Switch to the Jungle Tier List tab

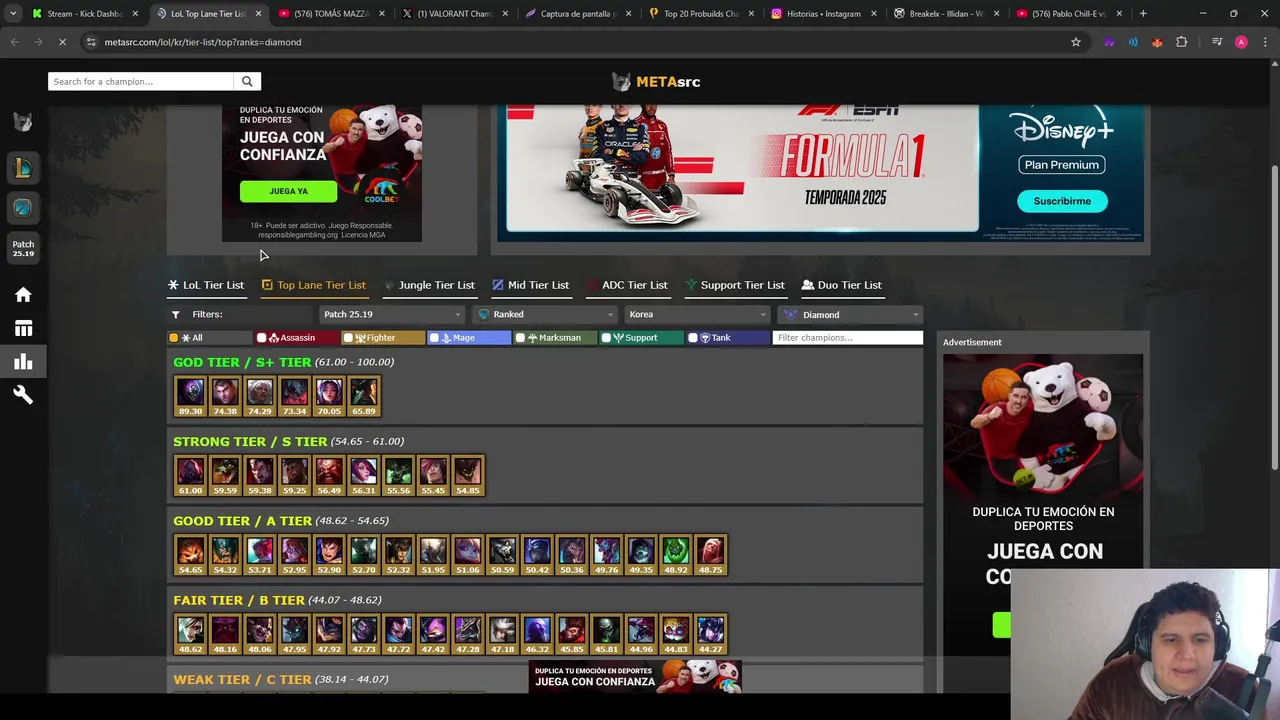point(429,285)
